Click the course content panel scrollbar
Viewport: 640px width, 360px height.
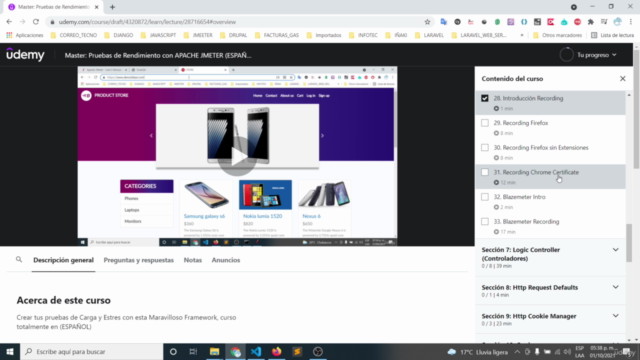pyautogui.click(x=629, y=243)
